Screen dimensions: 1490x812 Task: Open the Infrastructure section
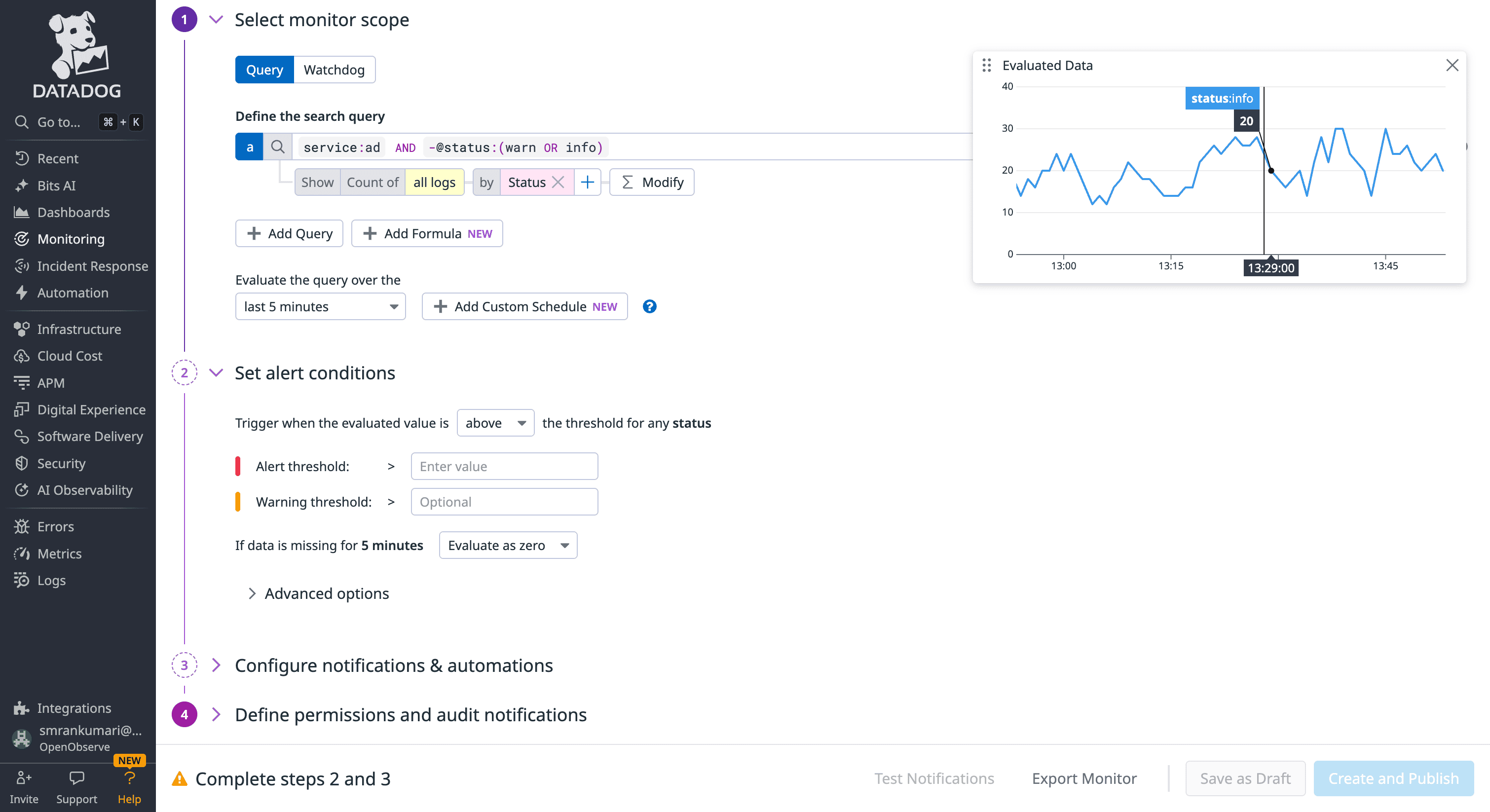coord(78,329)
